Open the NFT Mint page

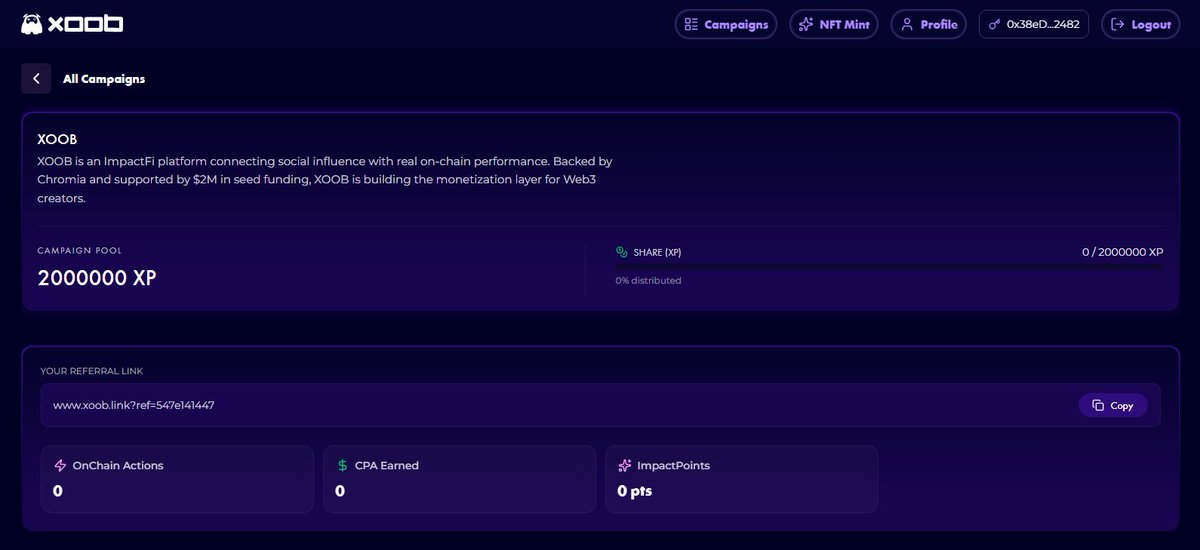pos(834,24)
